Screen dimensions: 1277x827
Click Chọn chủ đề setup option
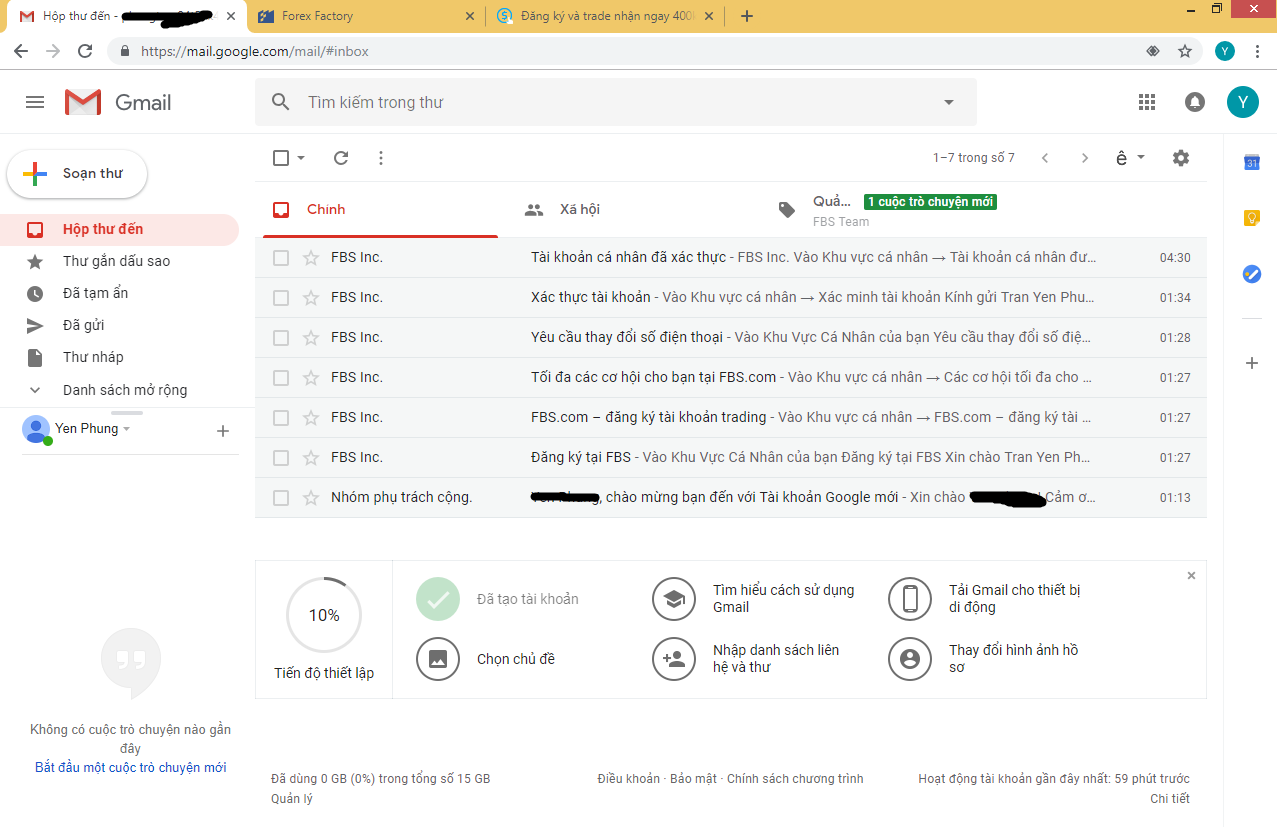click(x=486, y=659)
